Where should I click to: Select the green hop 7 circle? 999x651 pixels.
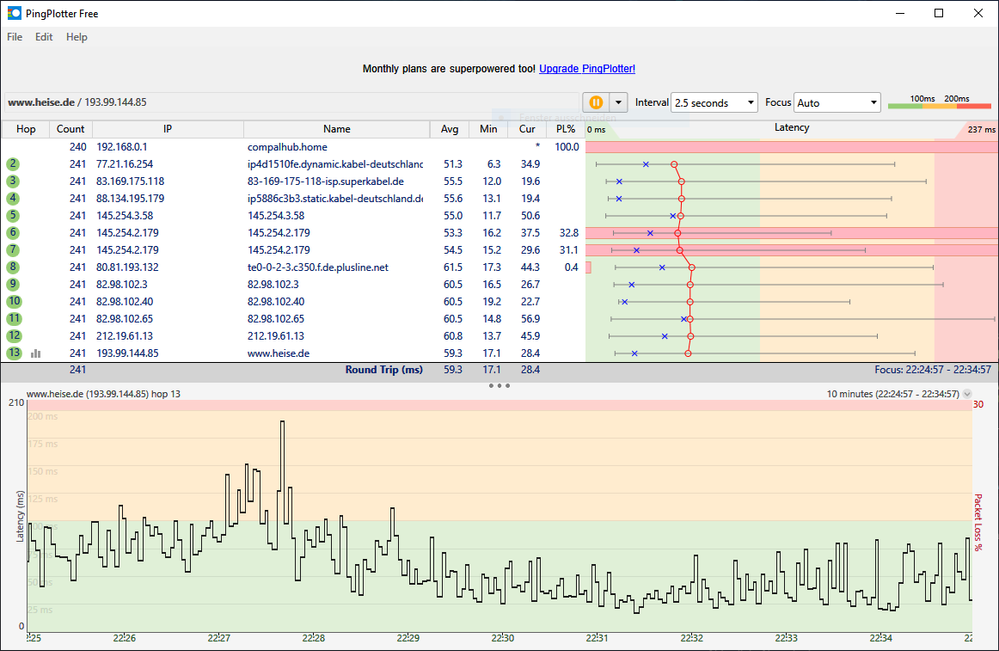pos(13,250)
